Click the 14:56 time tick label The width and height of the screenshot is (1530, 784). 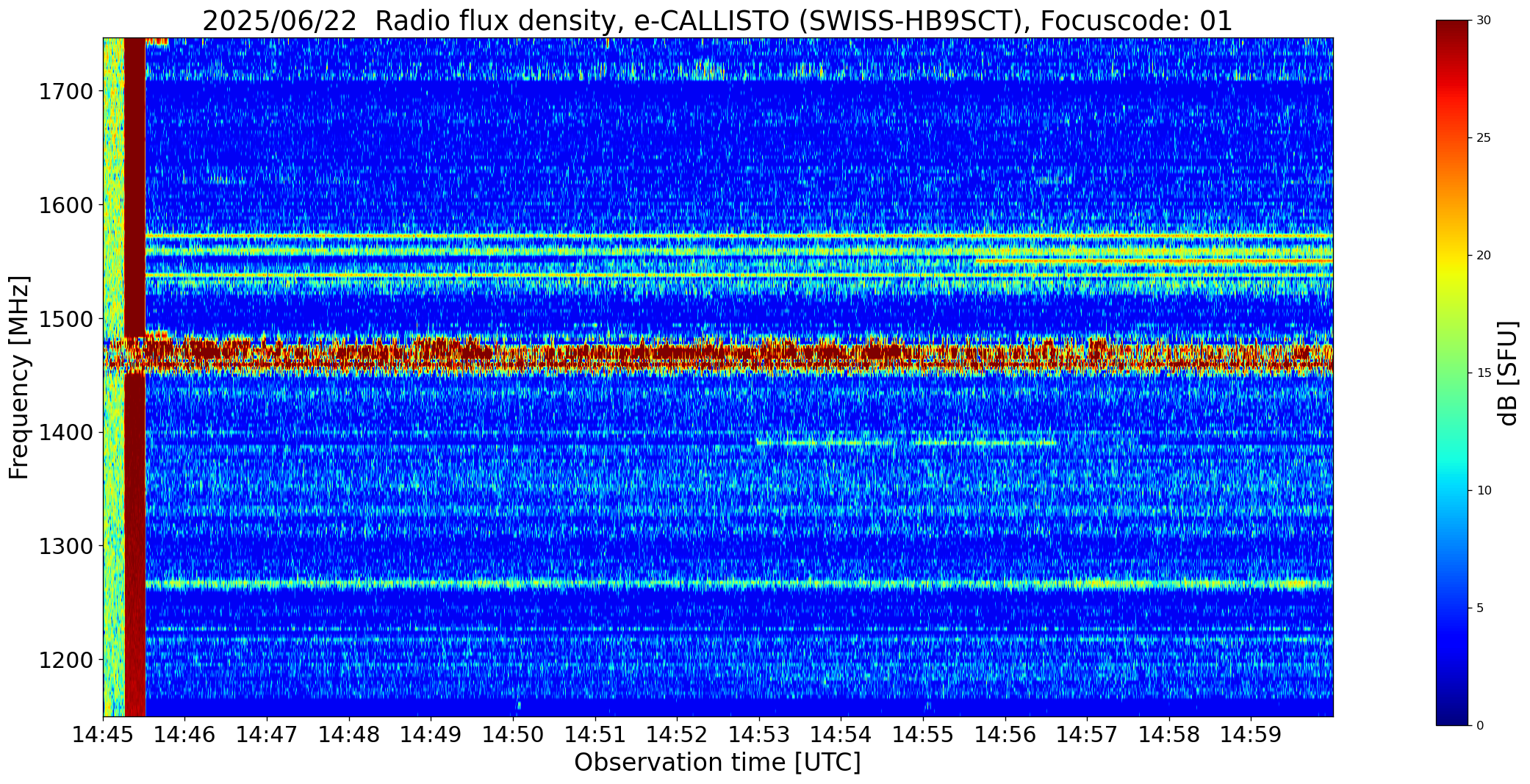(x=1005, y=734)
